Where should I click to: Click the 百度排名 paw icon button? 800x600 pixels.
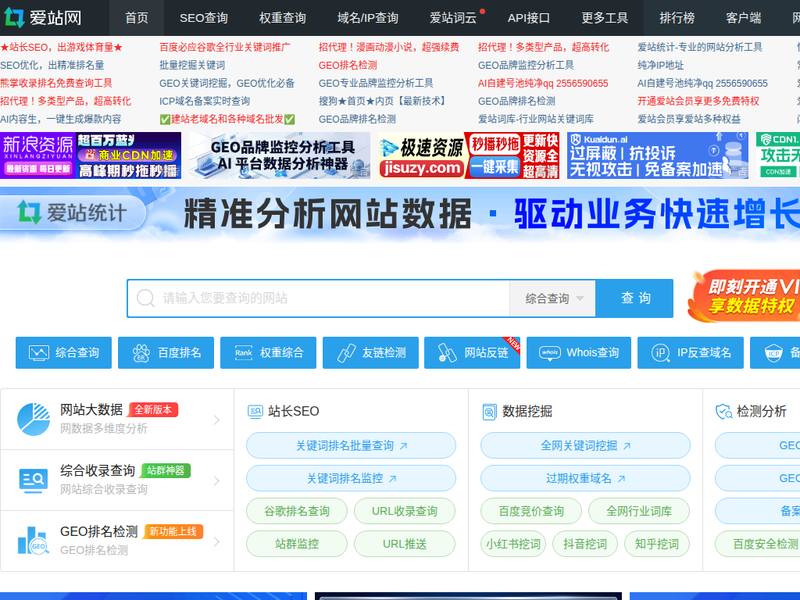[x=141, y=353]
